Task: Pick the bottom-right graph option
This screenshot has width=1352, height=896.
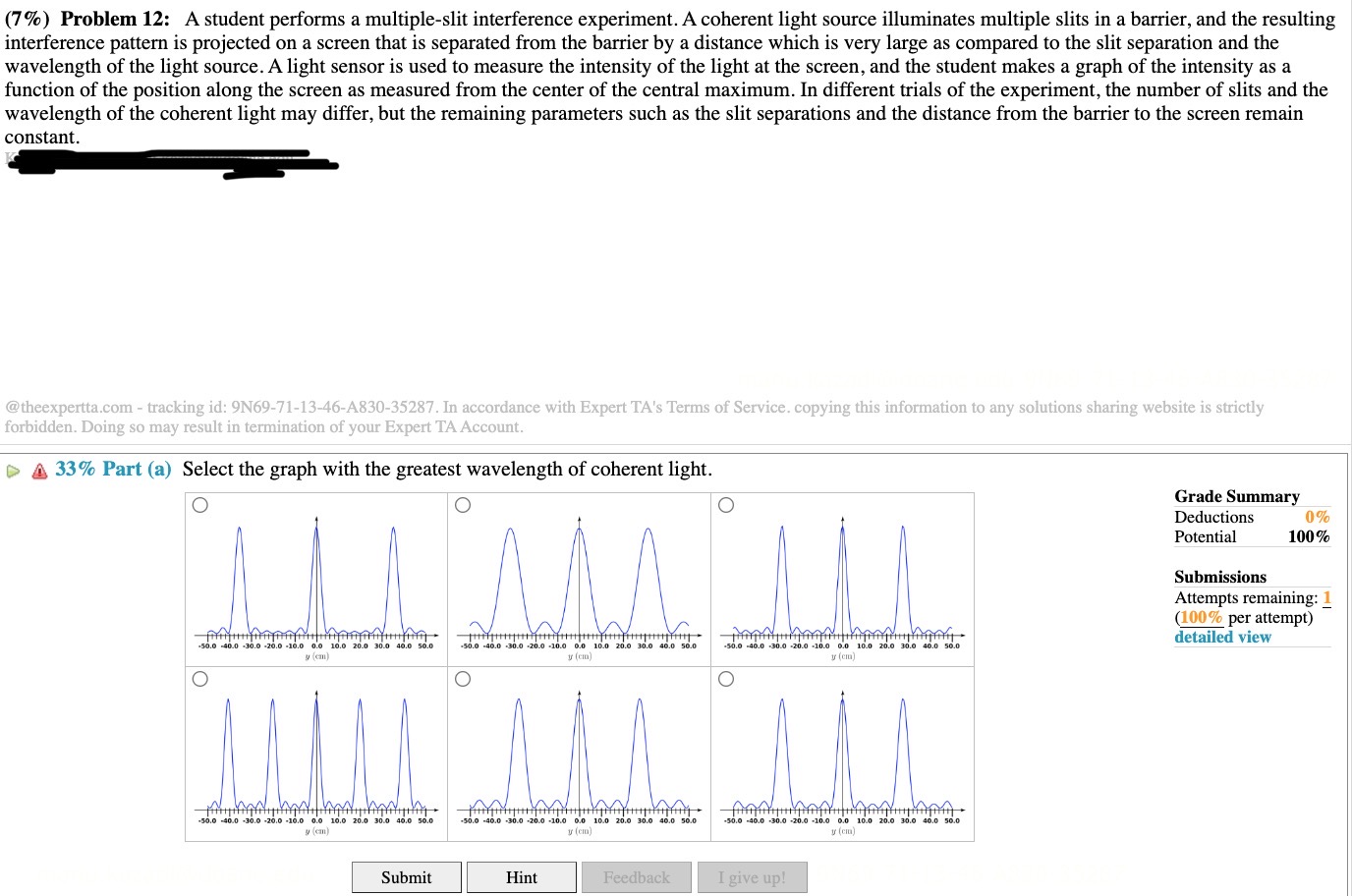Action: [726, 678]
